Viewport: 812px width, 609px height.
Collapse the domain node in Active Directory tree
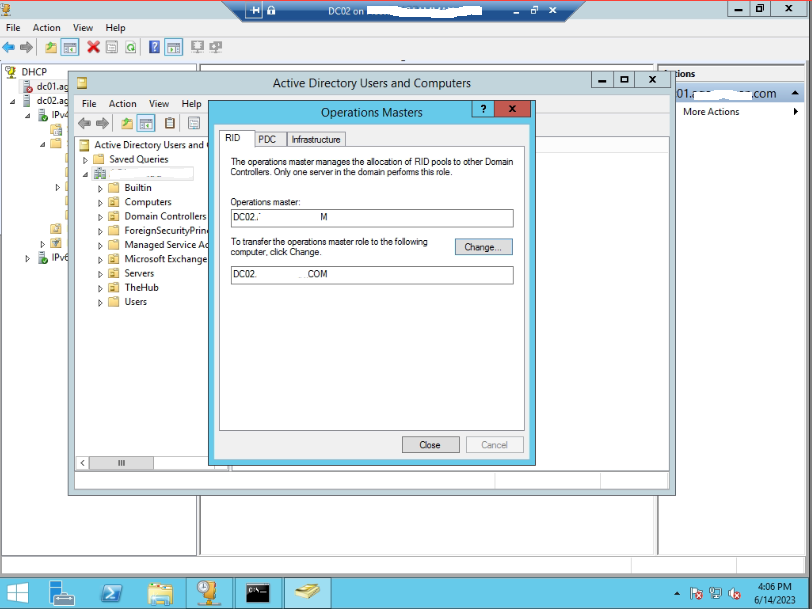85,175
